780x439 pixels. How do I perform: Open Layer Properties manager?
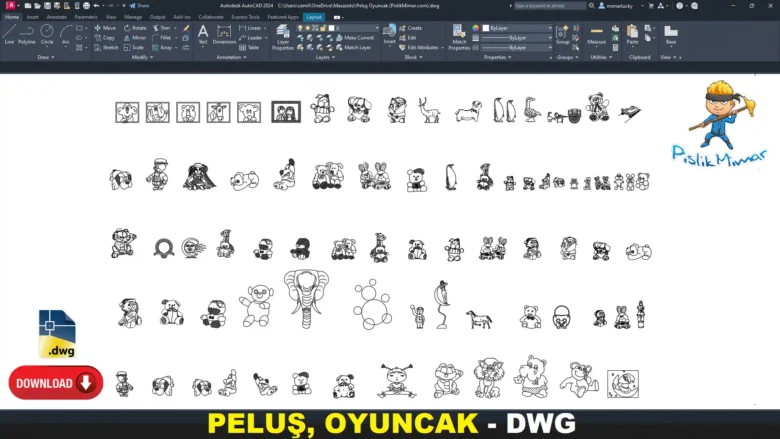[283, 37]
